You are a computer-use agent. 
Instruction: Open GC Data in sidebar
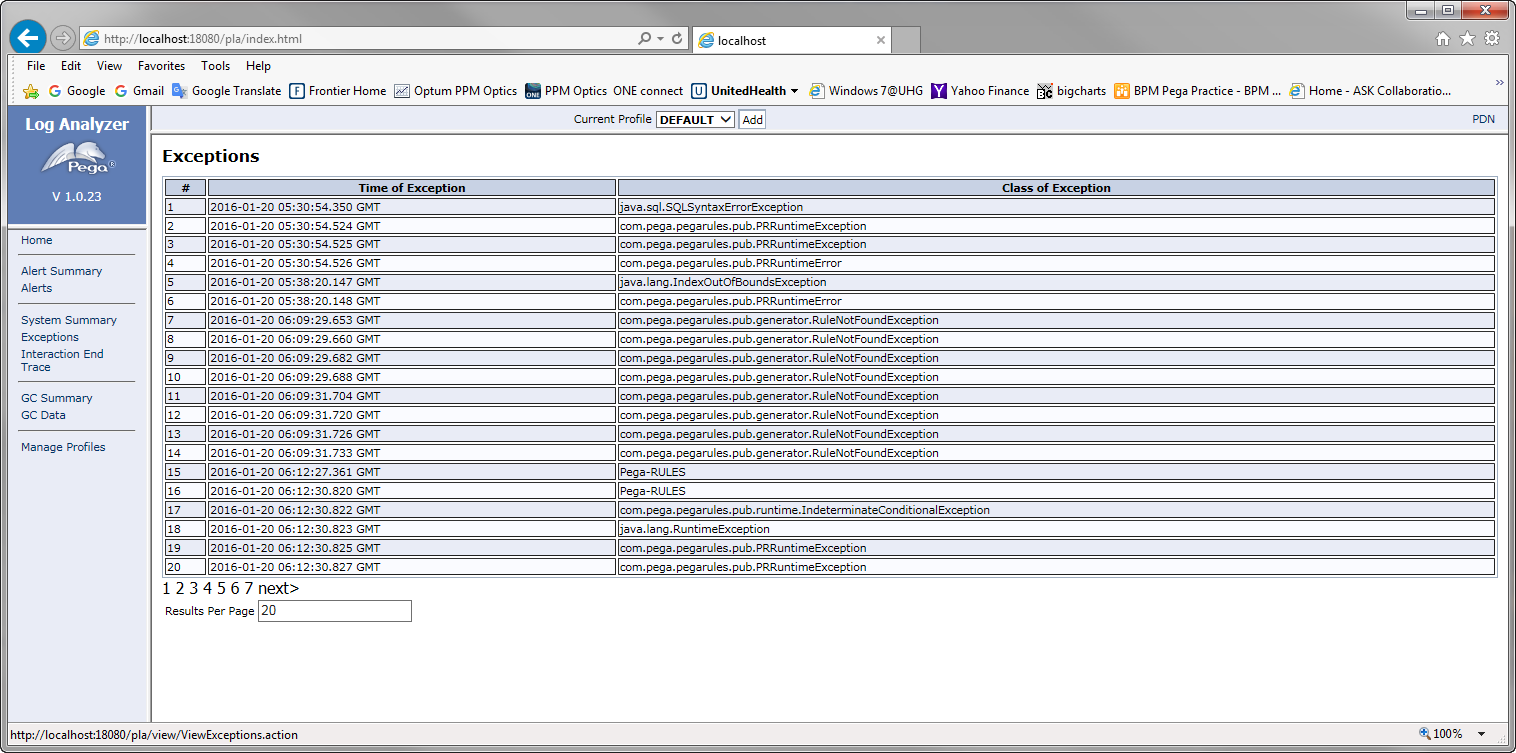tap(43, 415)
